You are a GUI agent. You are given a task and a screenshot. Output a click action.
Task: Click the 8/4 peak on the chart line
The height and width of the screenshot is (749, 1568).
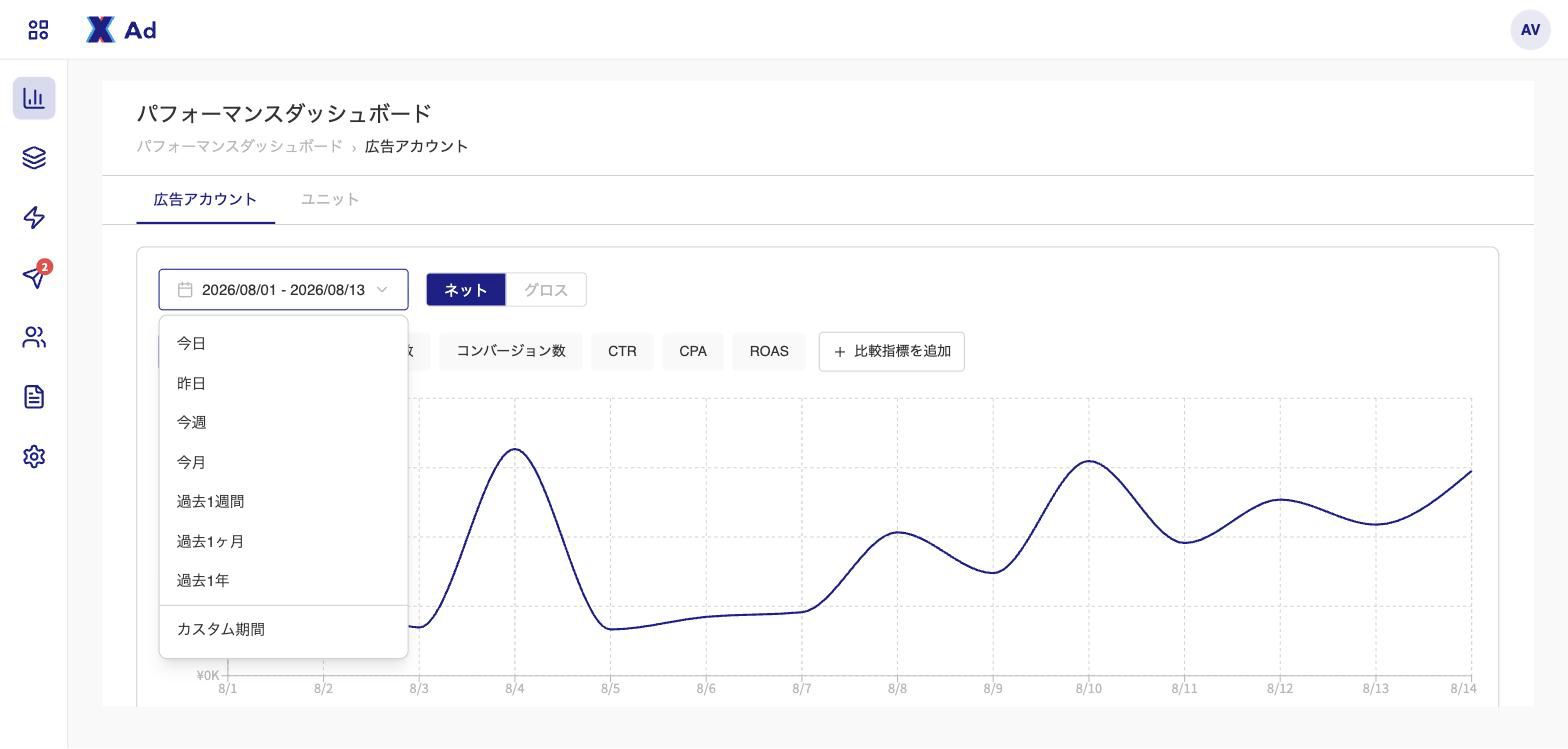515,449
